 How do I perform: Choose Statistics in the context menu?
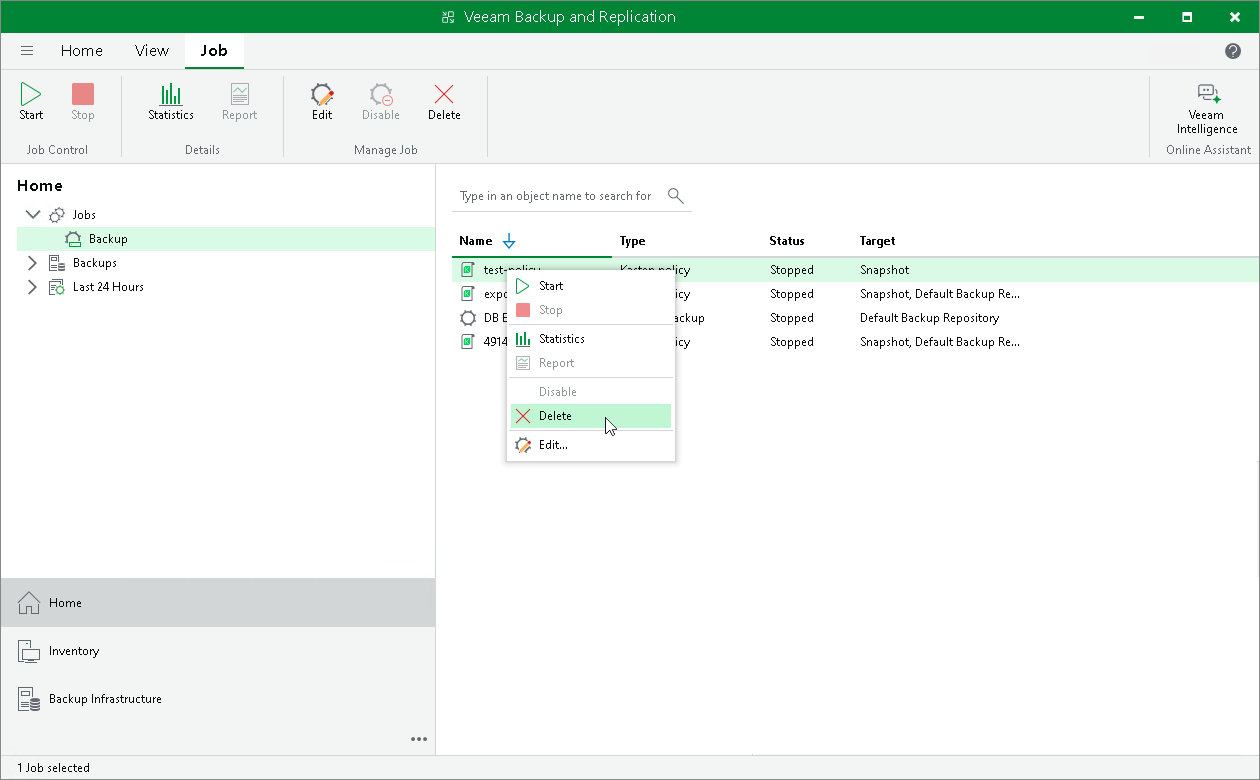[591, 339]
